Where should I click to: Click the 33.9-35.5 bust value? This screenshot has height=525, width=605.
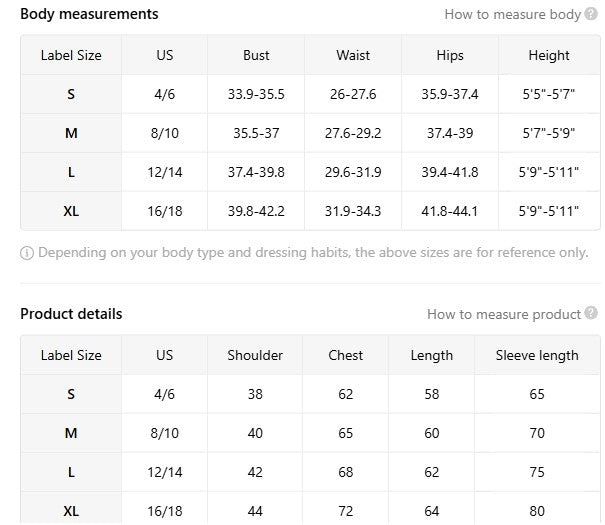coord(256,94)
